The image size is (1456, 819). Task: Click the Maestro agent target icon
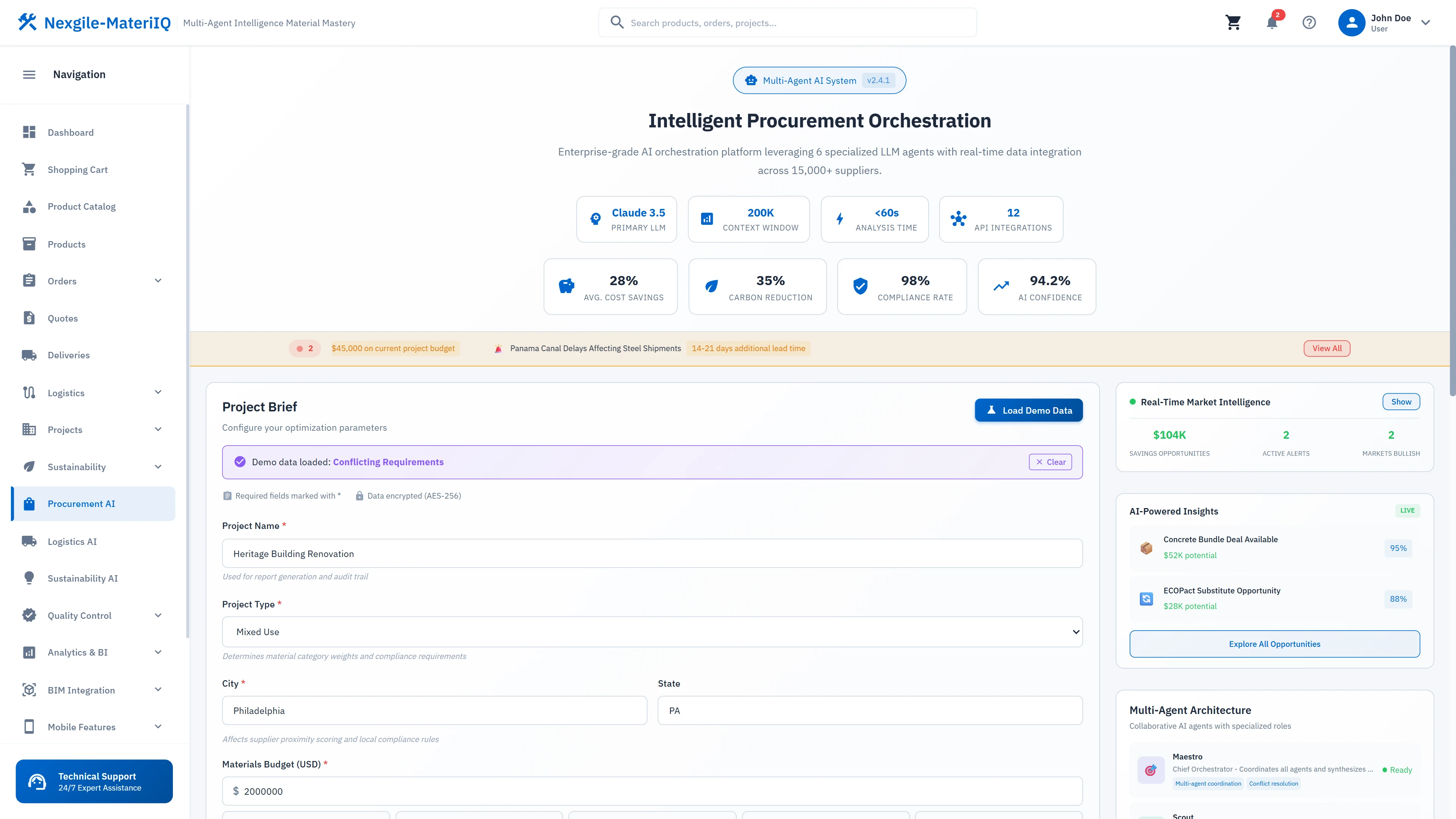[x=1150, y=770]
